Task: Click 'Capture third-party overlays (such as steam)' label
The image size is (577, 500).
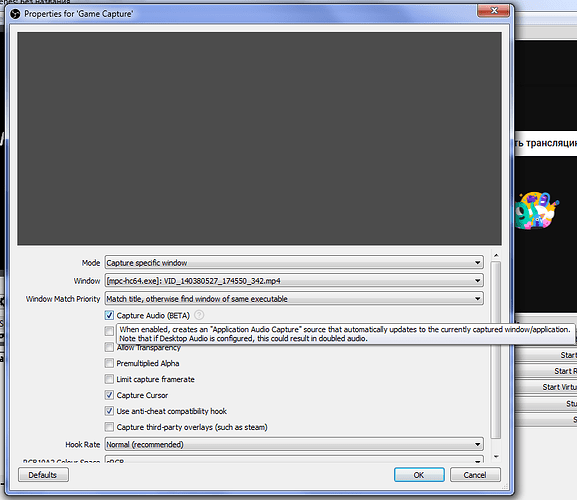Action: pyautogui.click(x=192, y=427)
